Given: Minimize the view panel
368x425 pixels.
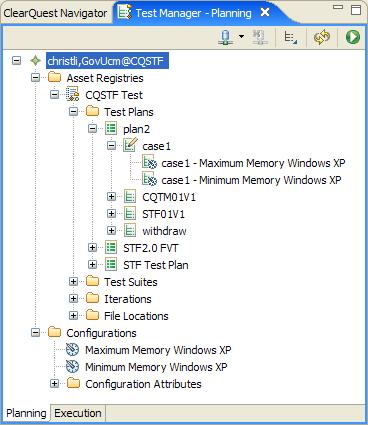Looking at the screenshot, I should pos(338,7).
